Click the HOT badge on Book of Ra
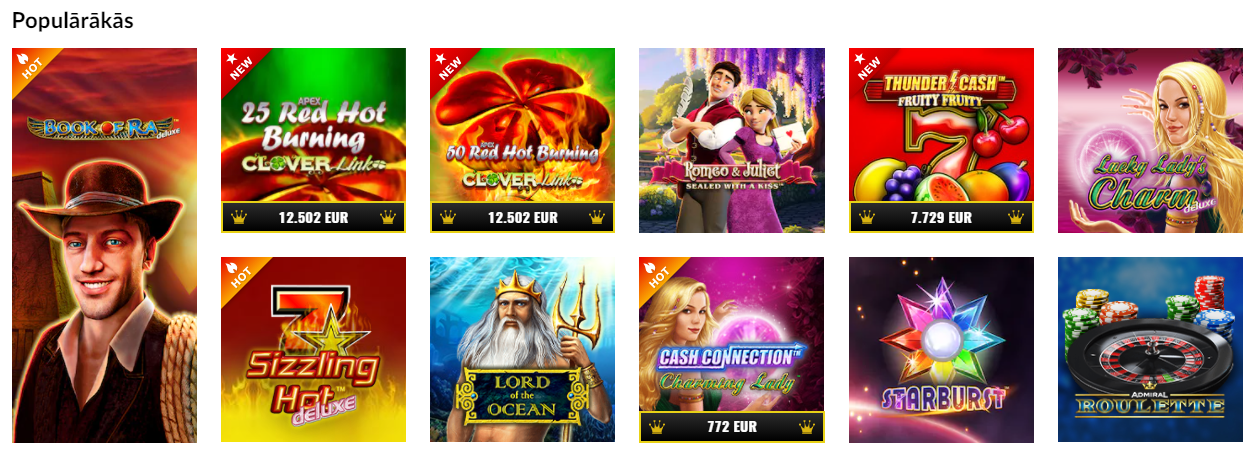The width and height of the screenshot is (1255, 459). 28,65
